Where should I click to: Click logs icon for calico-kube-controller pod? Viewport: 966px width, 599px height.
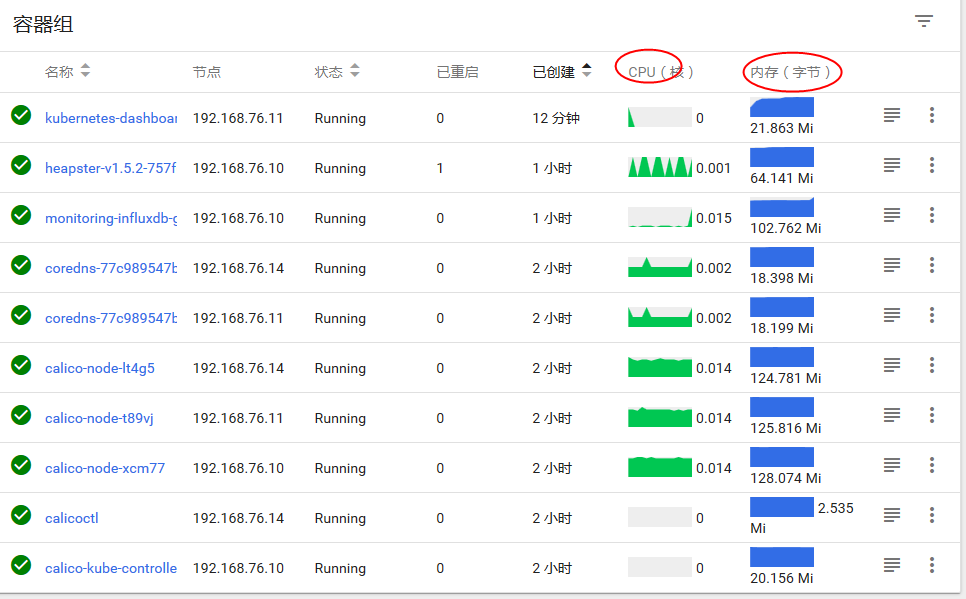892,566
